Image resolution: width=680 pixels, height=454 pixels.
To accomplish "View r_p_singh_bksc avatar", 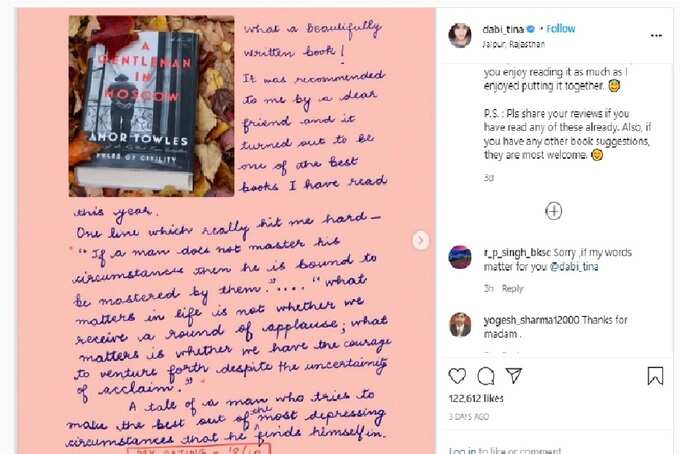I will click(x=460, y=257).
